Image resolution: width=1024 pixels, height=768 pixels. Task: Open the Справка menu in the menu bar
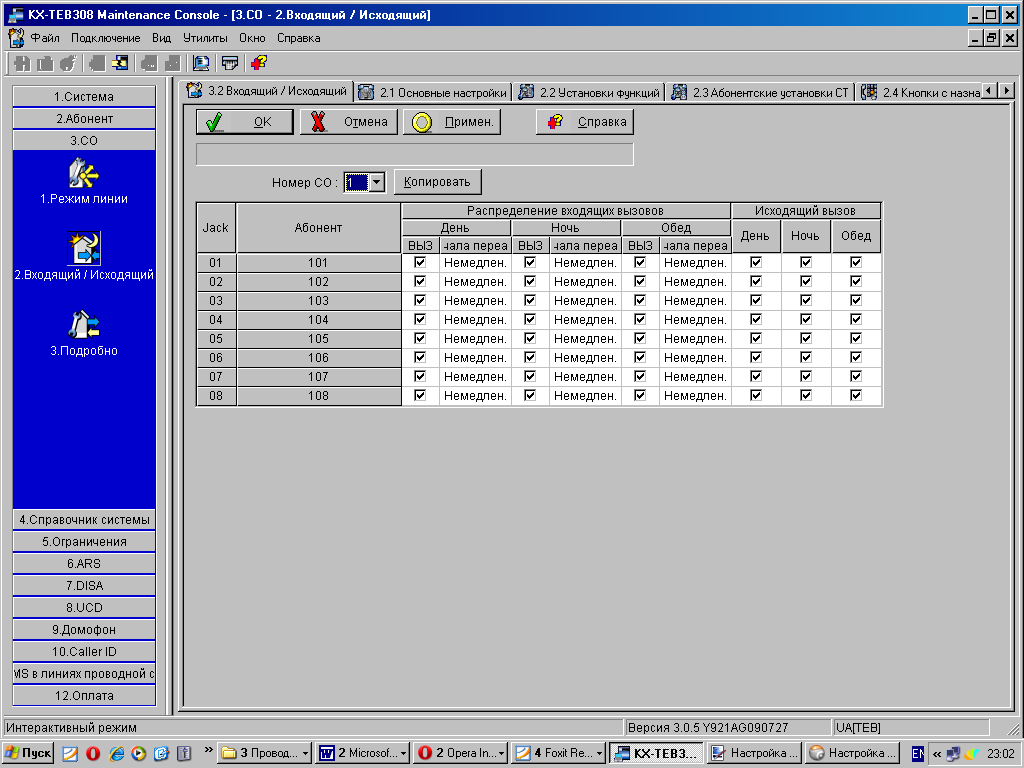point(298,38)
